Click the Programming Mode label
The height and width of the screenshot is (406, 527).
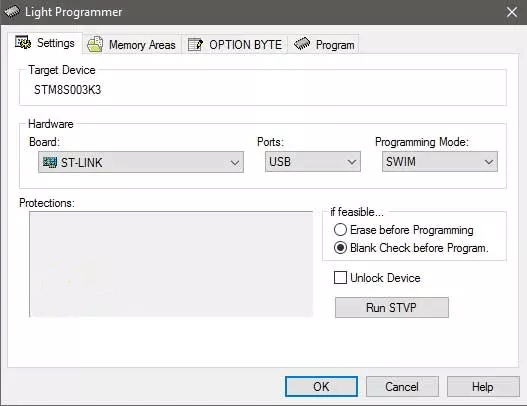tap(422, 142)
